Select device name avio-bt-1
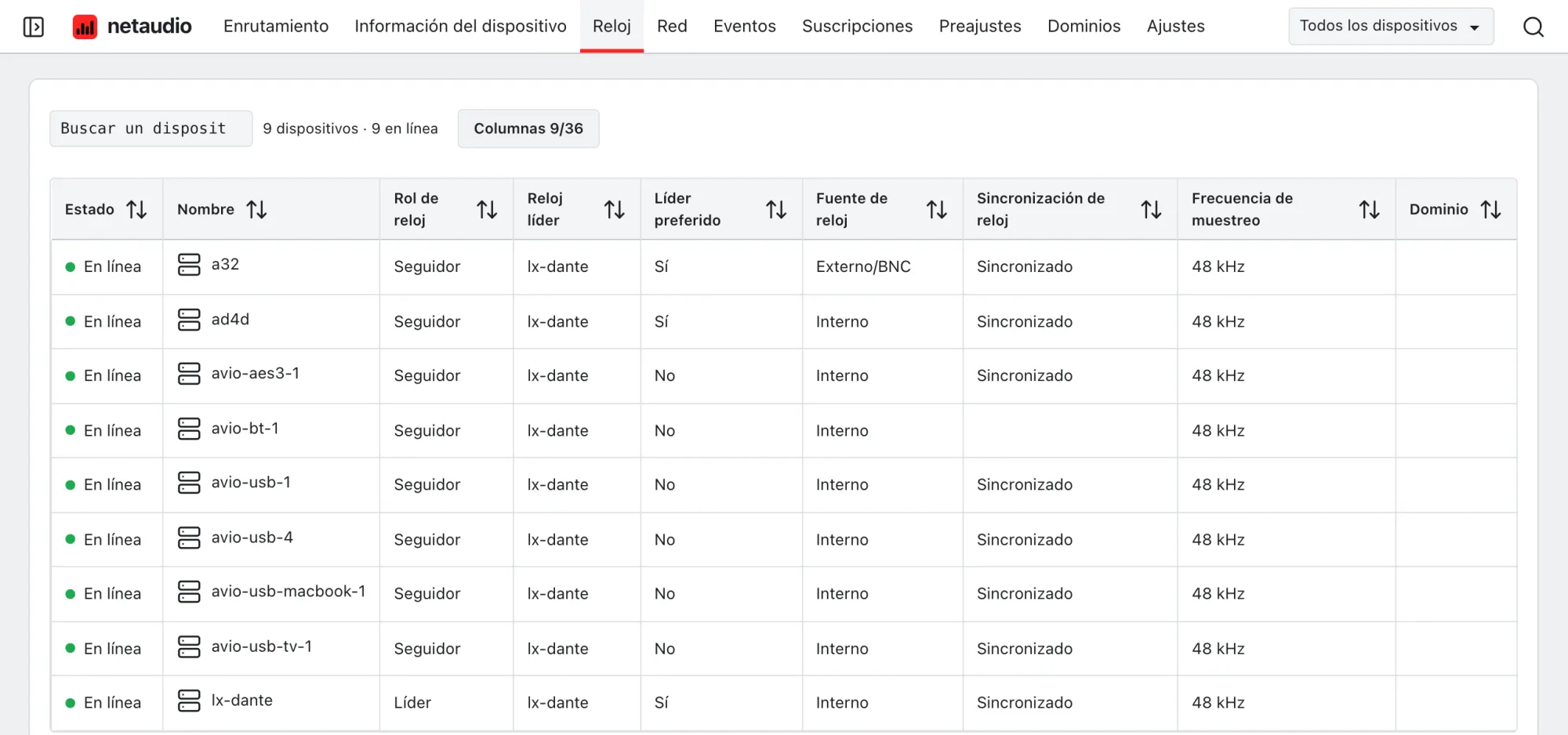1568x735 pixels. tap(245, 428)
